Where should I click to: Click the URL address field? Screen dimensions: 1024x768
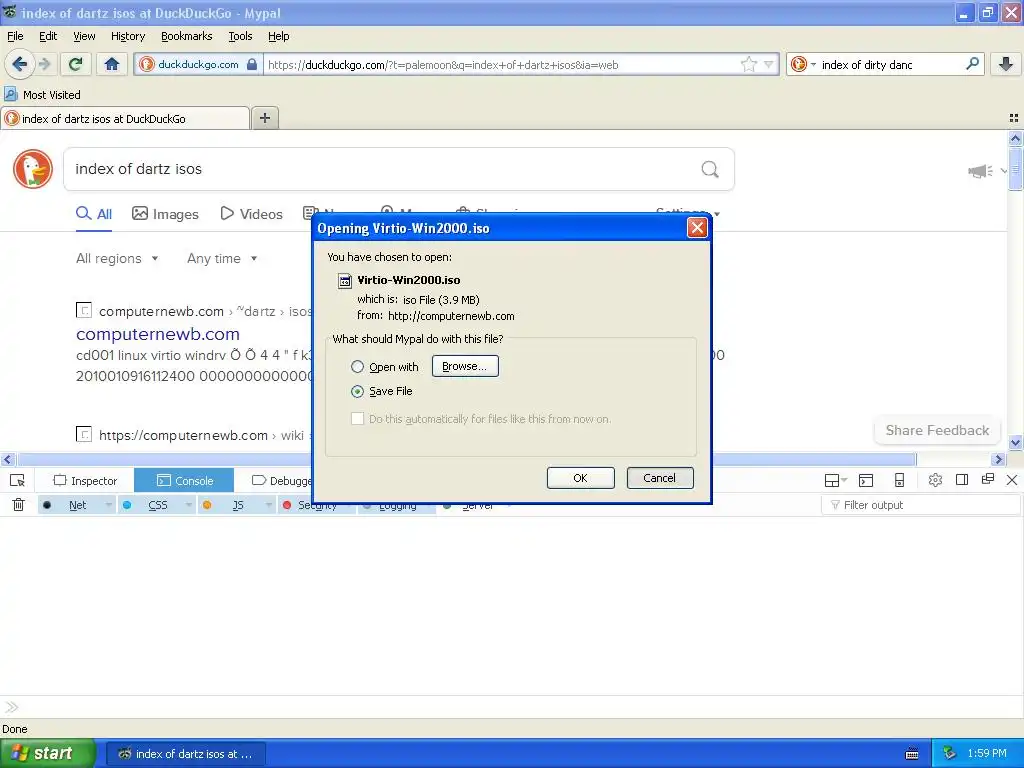pos(502,64)
